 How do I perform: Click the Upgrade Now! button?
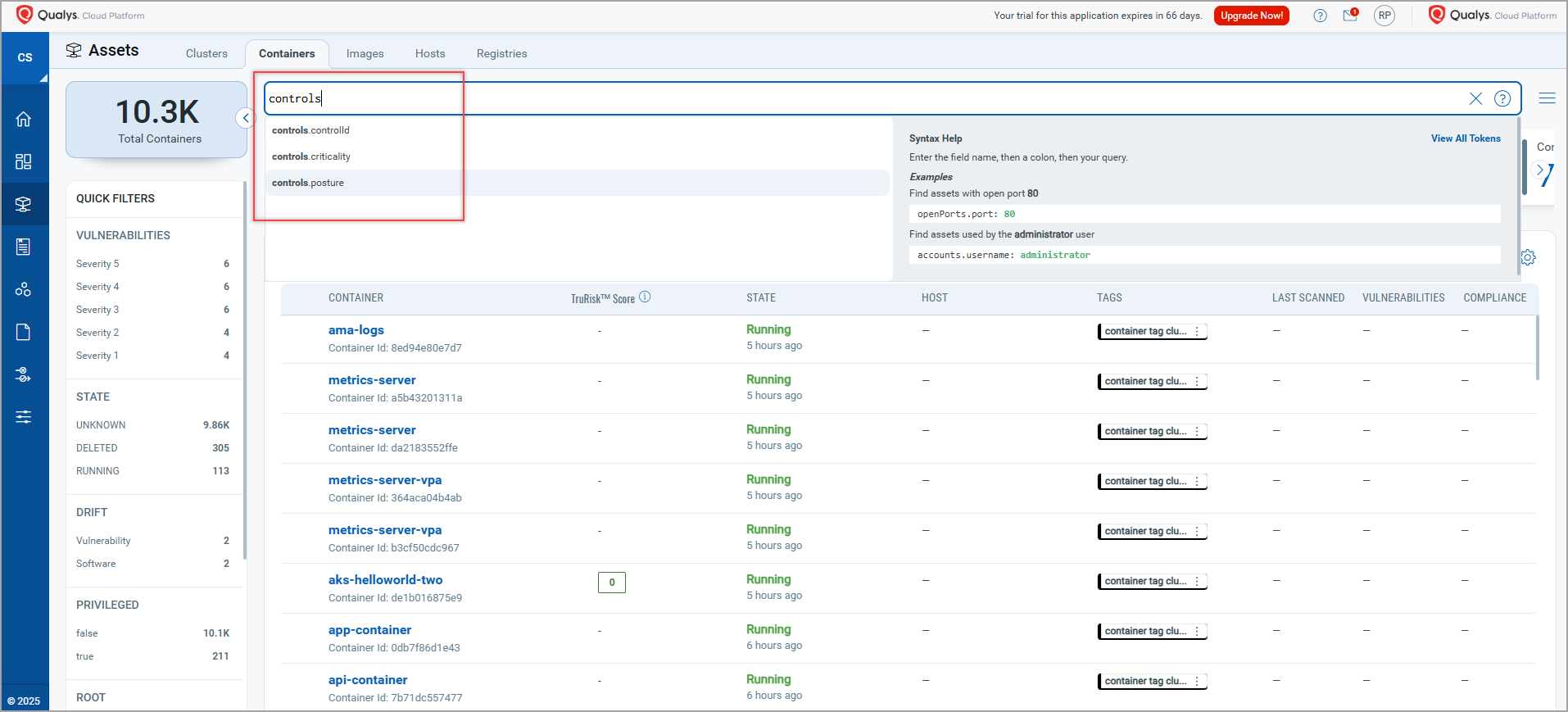pos(1251,16)
